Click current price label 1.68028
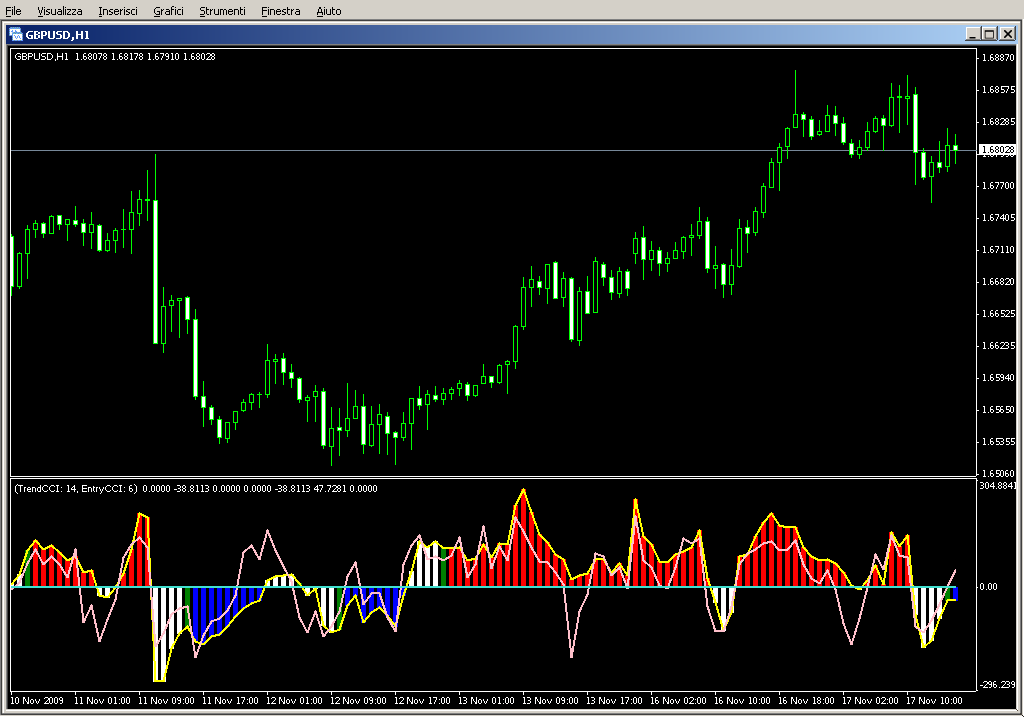The image size is (1024, 717). (x=998, y=150)
